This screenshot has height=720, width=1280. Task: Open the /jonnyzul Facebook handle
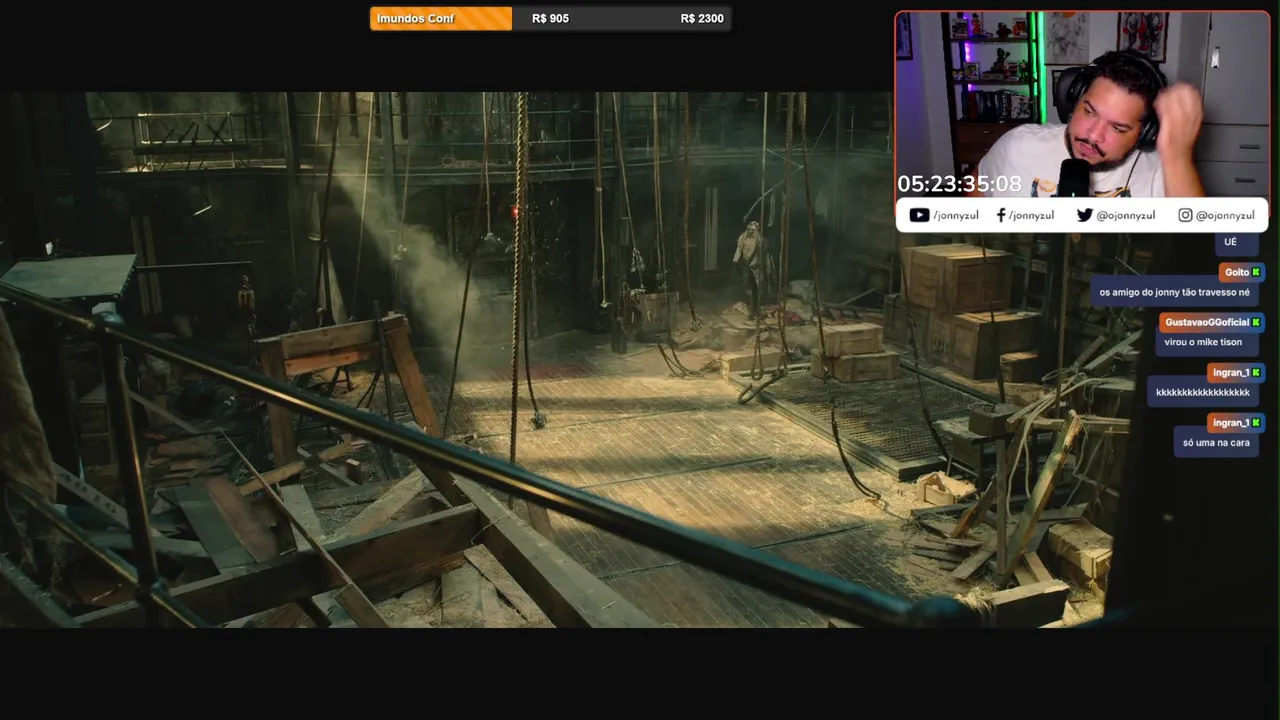tap(1031, 215)
